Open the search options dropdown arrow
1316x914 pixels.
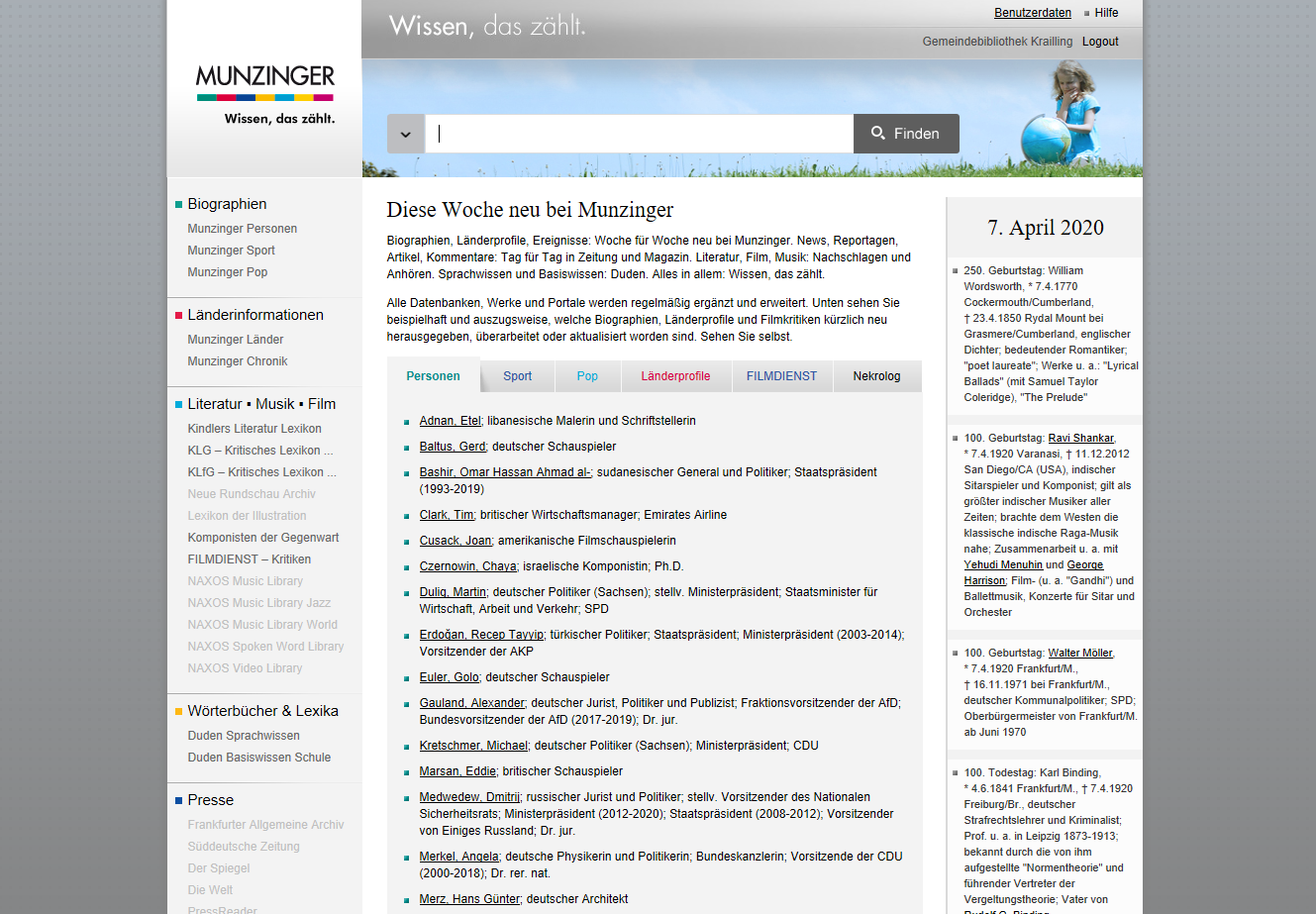[x=406, y=134]
